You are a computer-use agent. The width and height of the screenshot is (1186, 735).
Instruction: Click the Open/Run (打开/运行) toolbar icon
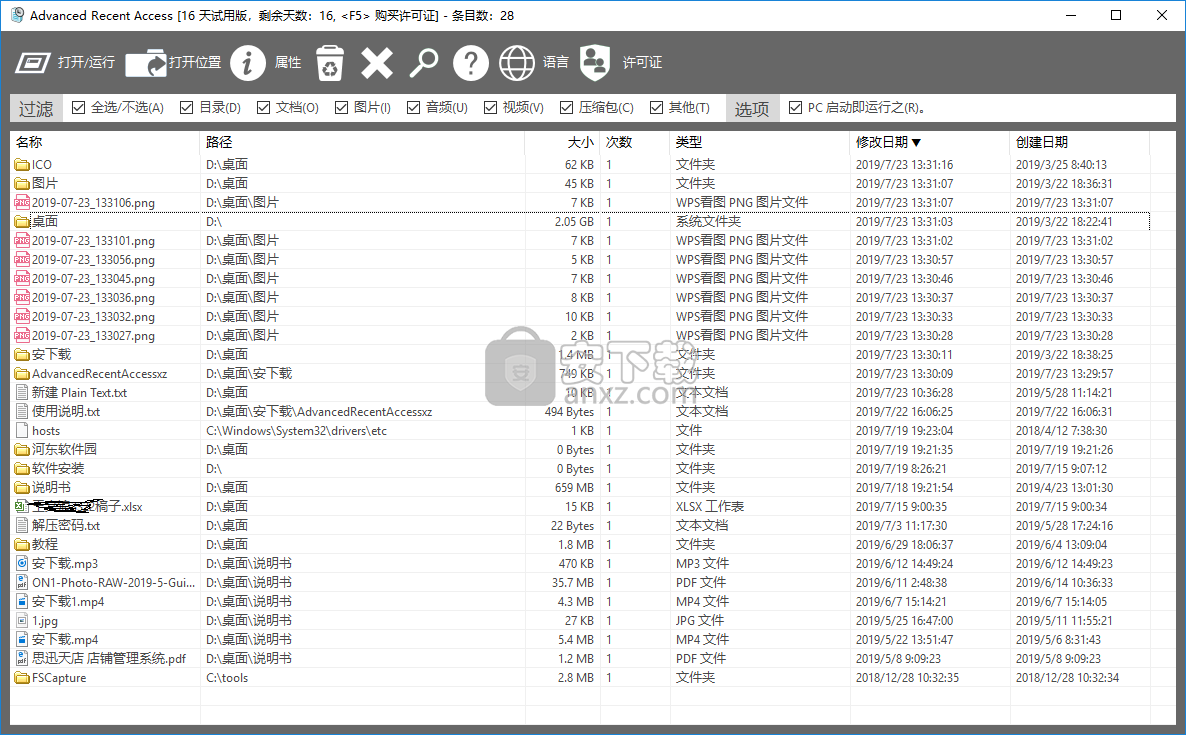point(33,62)
